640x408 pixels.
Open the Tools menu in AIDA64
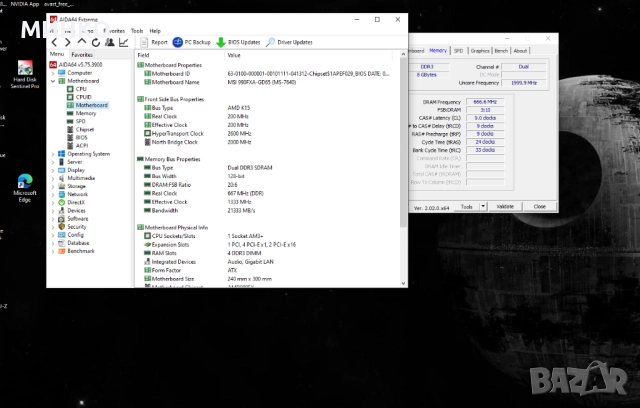[x=137, y=31]
